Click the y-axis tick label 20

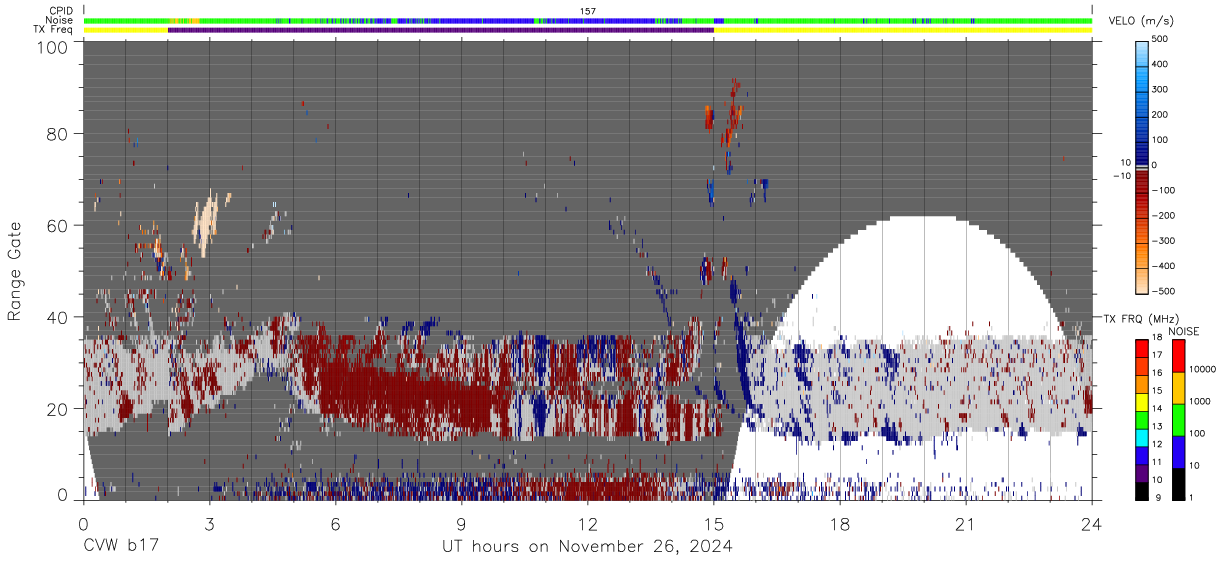(57, 408)
